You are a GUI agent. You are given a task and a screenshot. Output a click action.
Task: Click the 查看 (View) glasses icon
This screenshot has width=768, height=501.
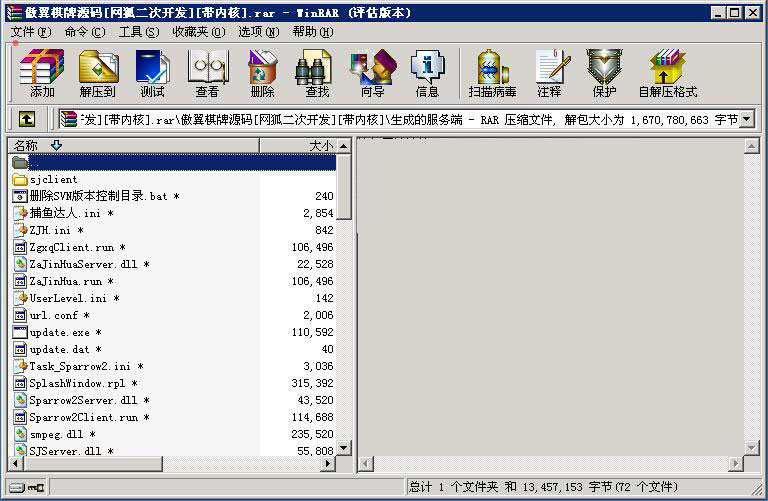(207, 74)
